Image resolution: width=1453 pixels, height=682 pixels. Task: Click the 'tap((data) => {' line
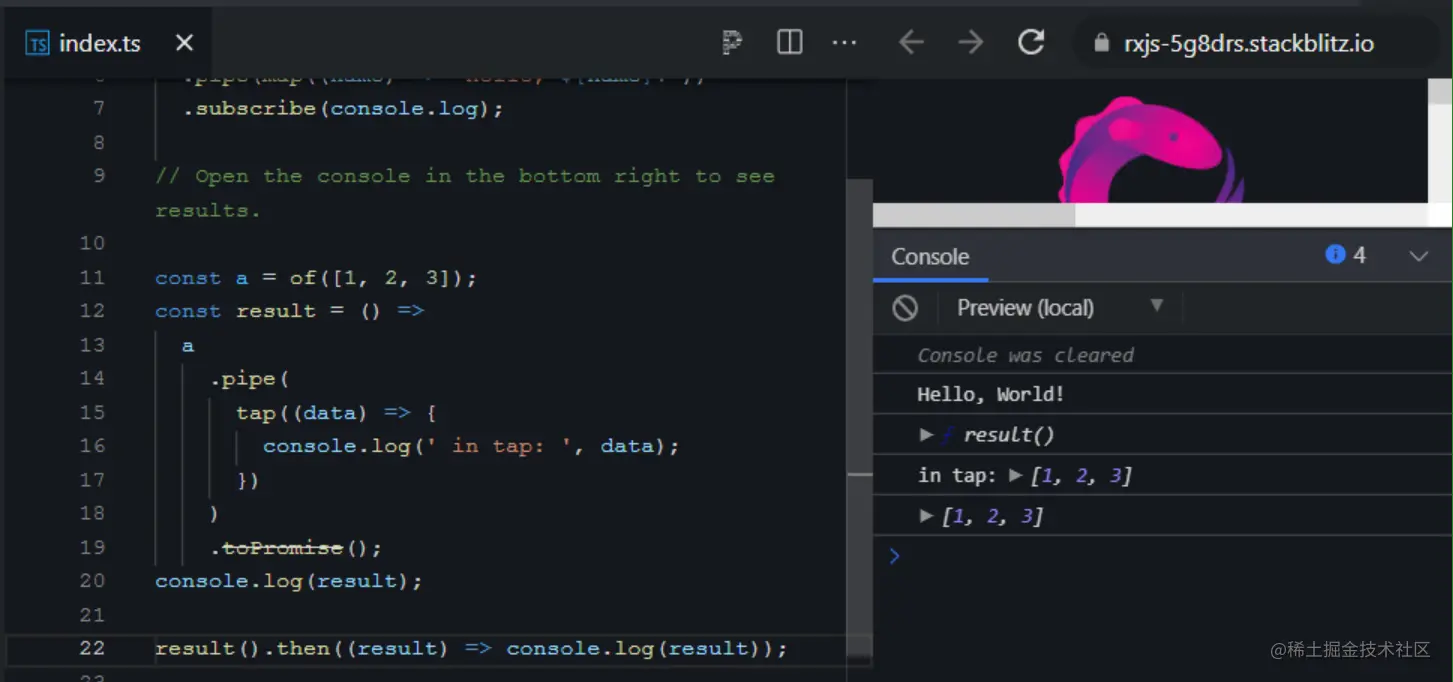pyautogui.click(x=336, y=412)
